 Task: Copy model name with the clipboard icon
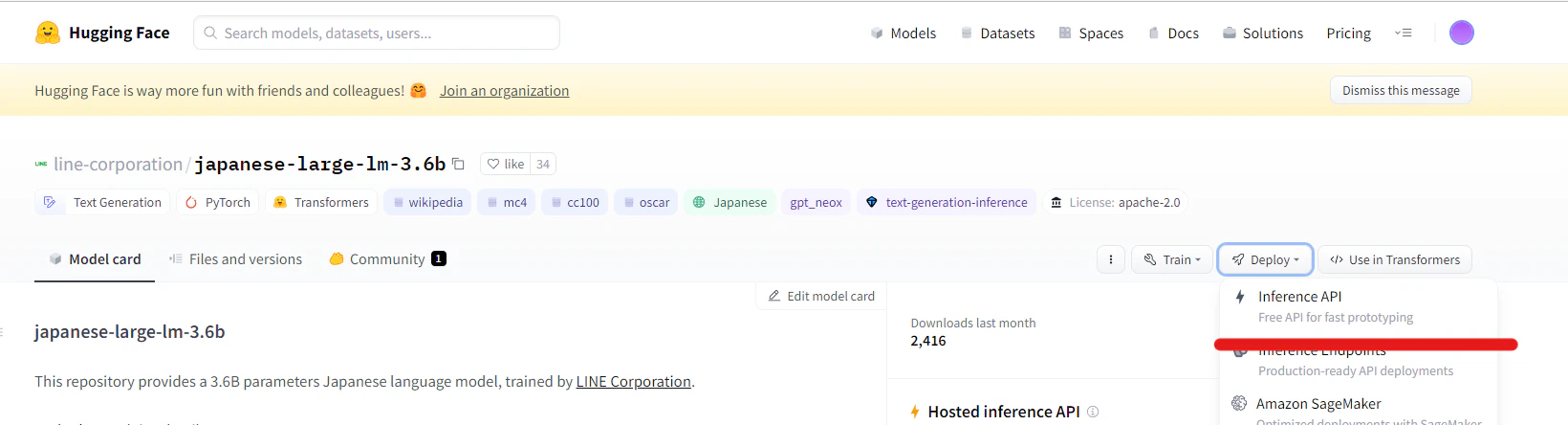[x=458, y=164]
